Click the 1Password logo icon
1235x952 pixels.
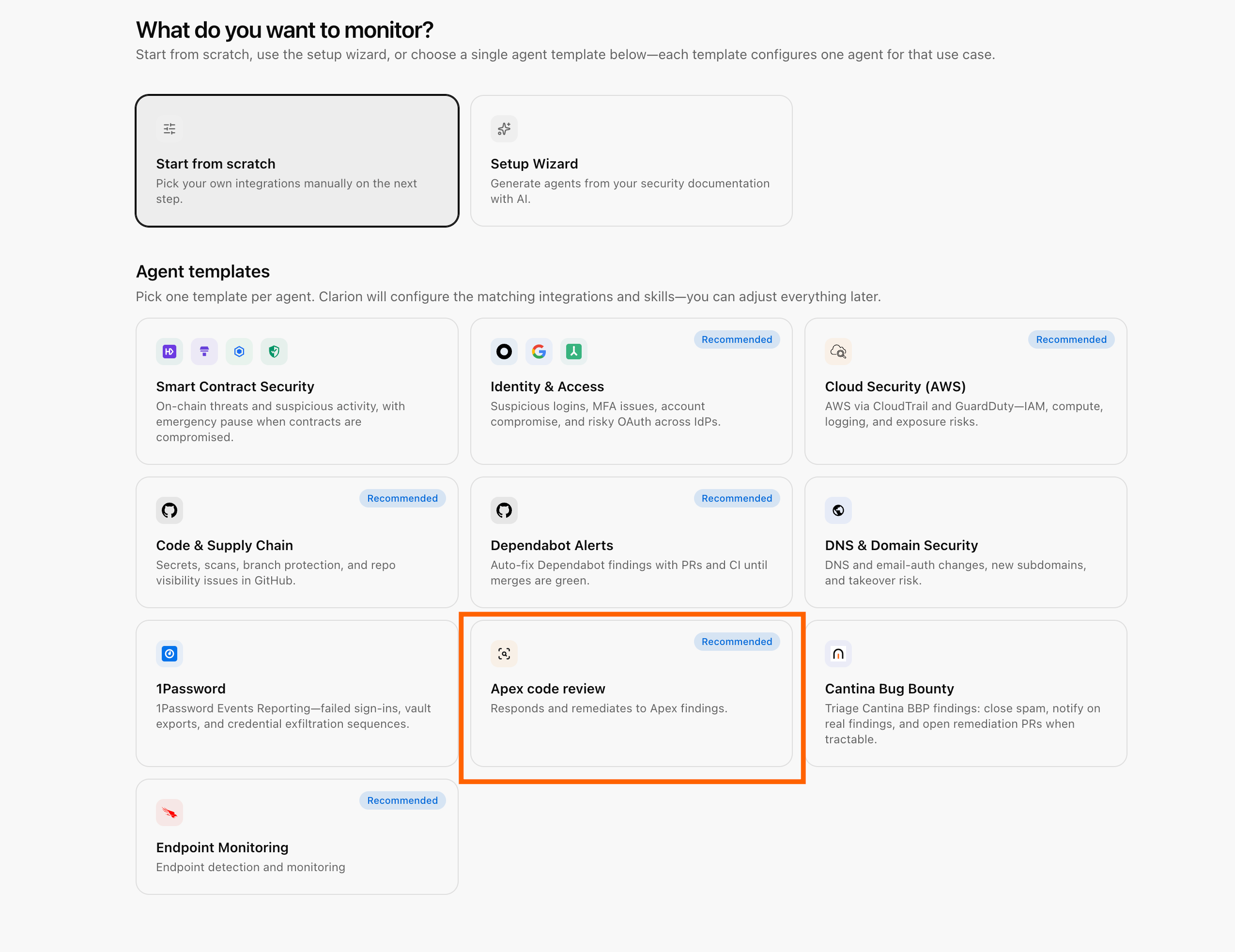pos(169,654)
